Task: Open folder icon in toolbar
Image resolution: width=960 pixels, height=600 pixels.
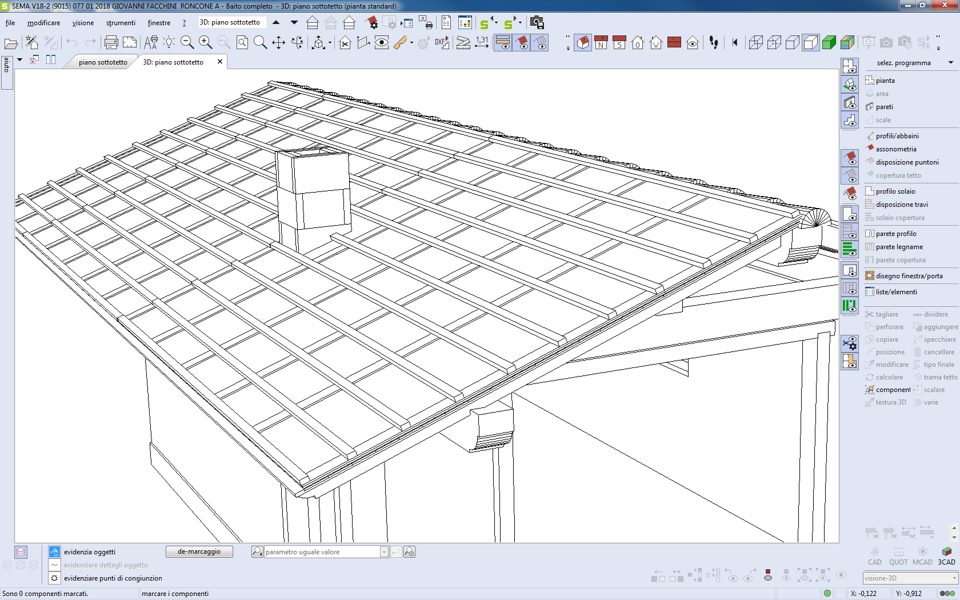Action: tap(11, 43)
